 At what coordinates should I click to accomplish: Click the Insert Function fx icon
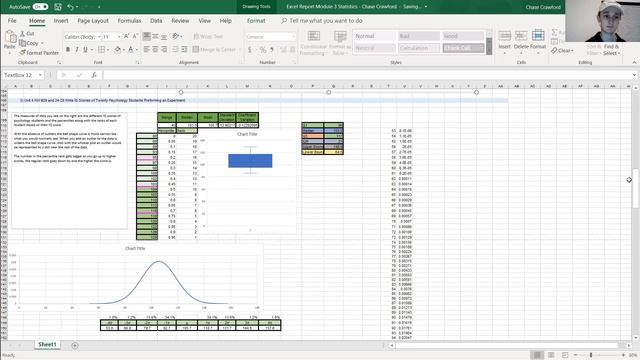click(x=94, y=75)
